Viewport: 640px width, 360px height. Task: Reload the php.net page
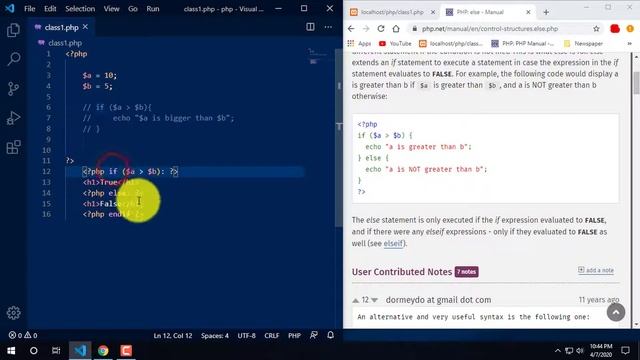coord(381,29)
